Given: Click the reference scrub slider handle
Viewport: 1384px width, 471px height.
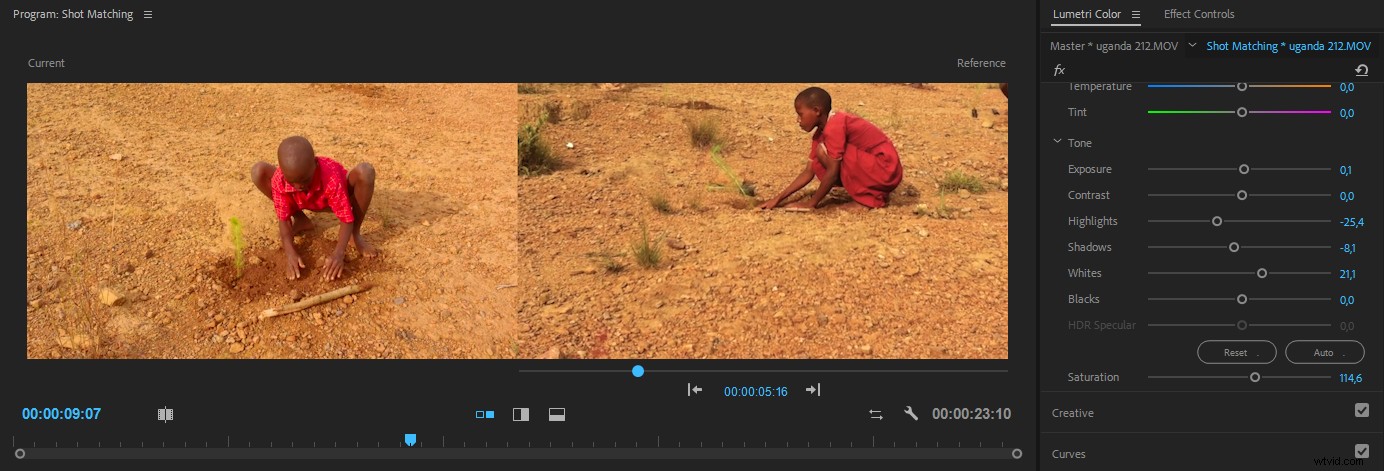Looking at the screenshot, I should [x=638, y=371].
